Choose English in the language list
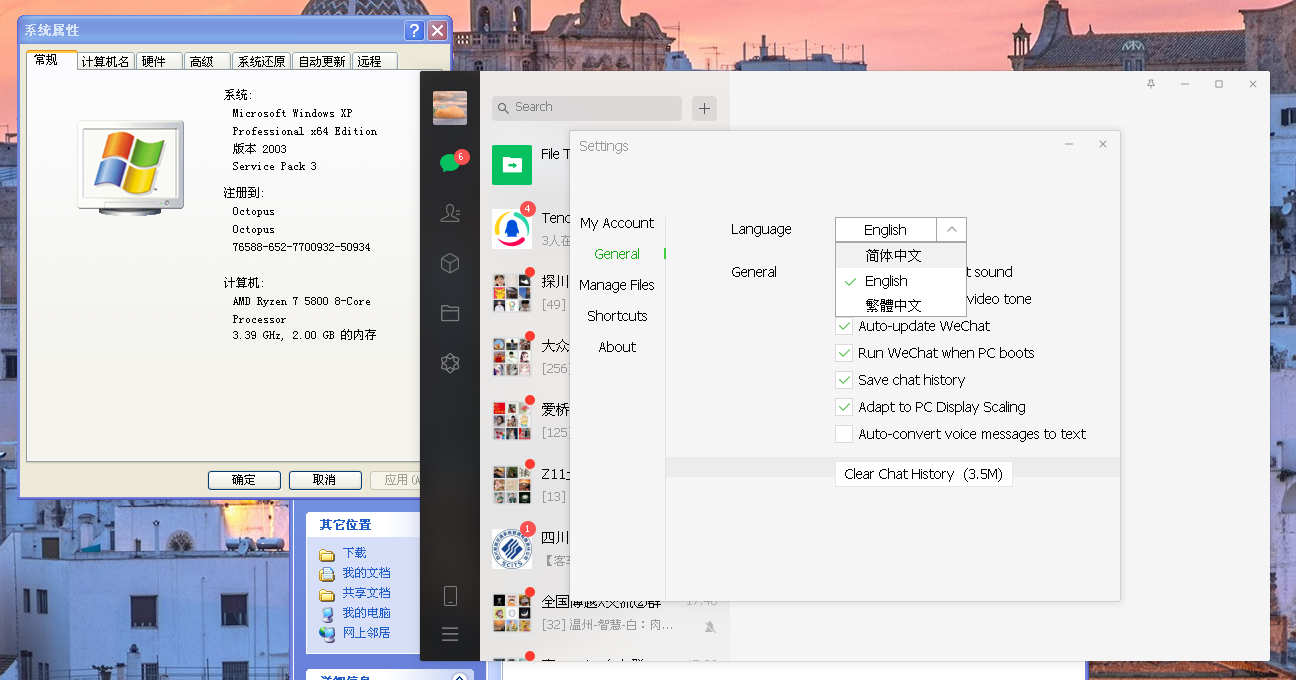The image size is (1296, 680). pos(901,281)
